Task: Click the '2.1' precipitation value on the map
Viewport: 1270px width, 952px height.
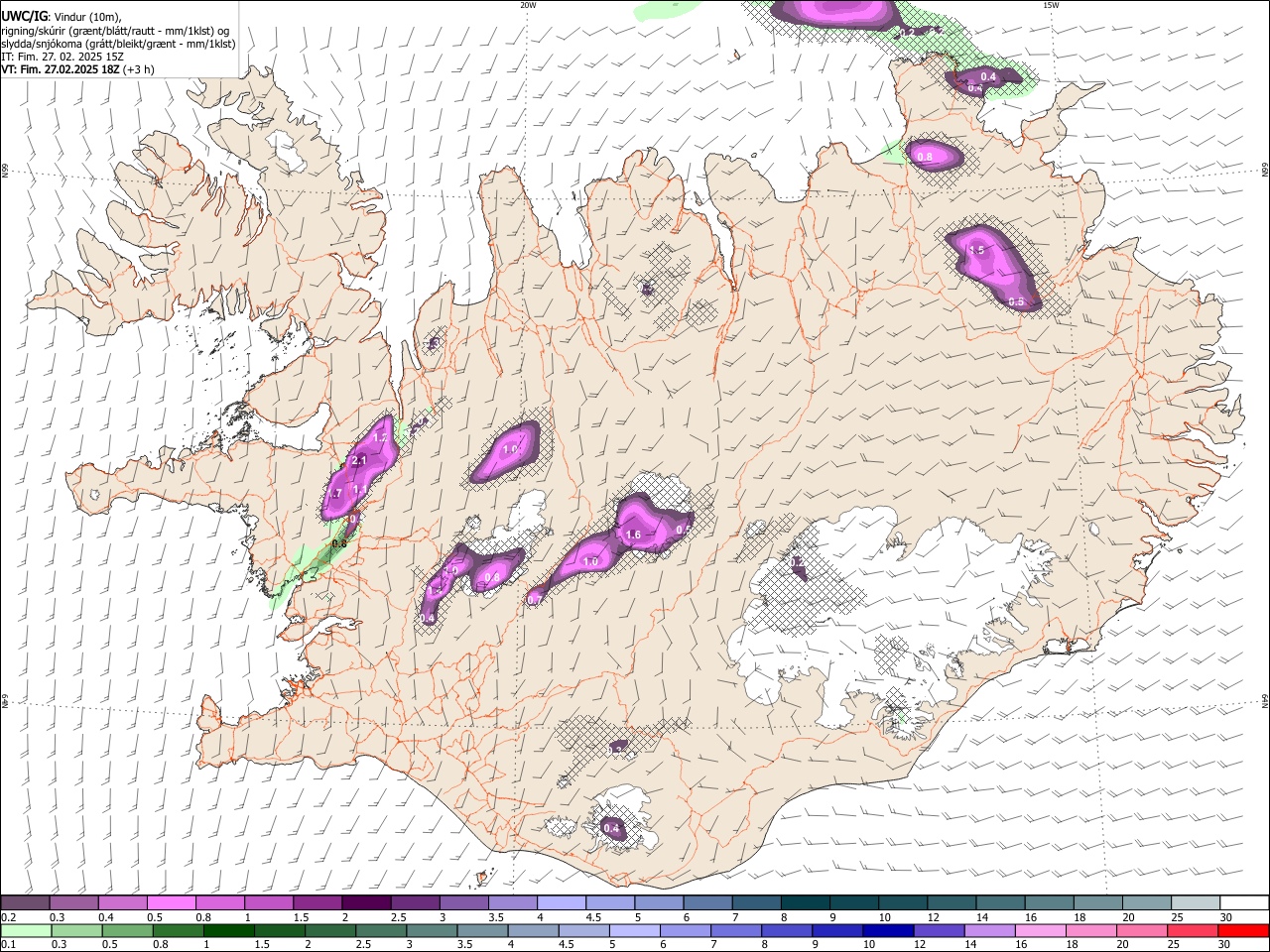Action: [359, 460]
